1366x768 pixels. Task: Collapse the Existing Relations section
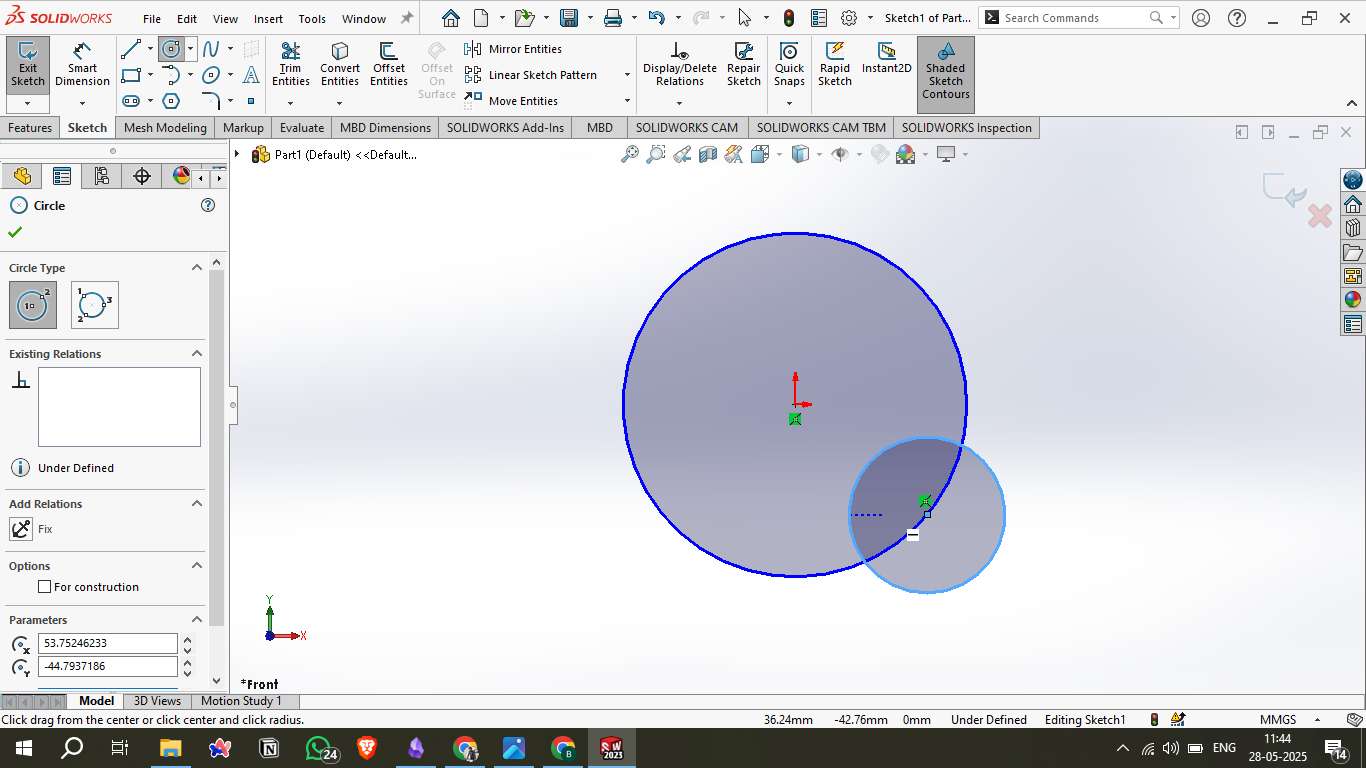coord(197,354)
